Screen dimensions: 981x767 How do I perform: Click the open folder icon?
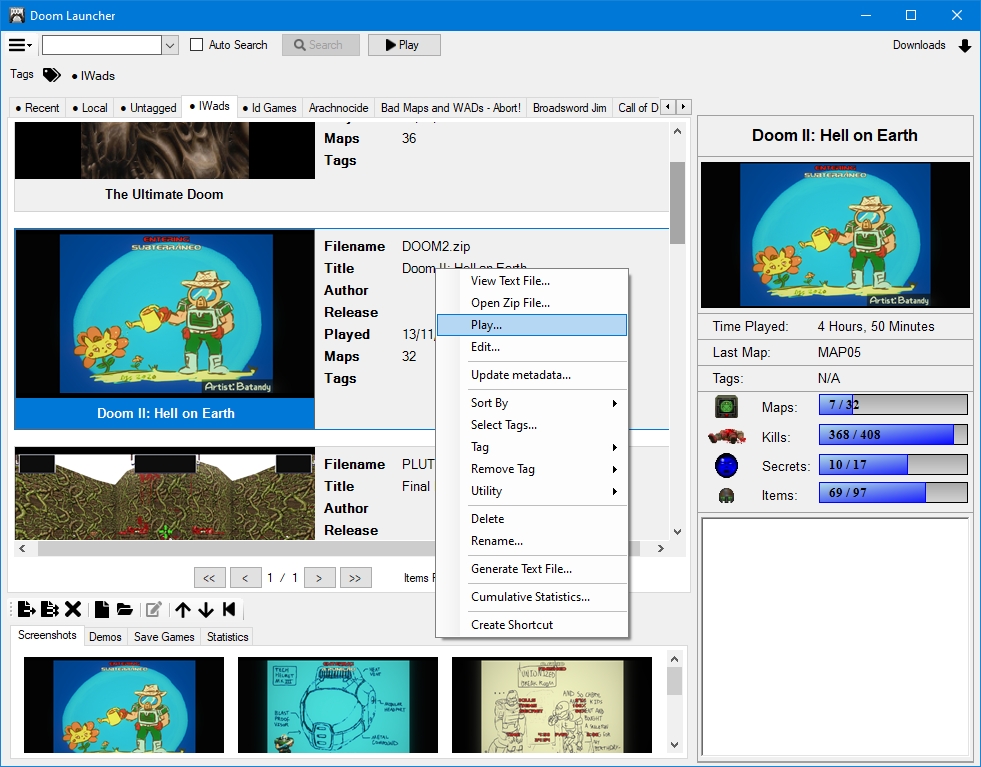(125, 609)
